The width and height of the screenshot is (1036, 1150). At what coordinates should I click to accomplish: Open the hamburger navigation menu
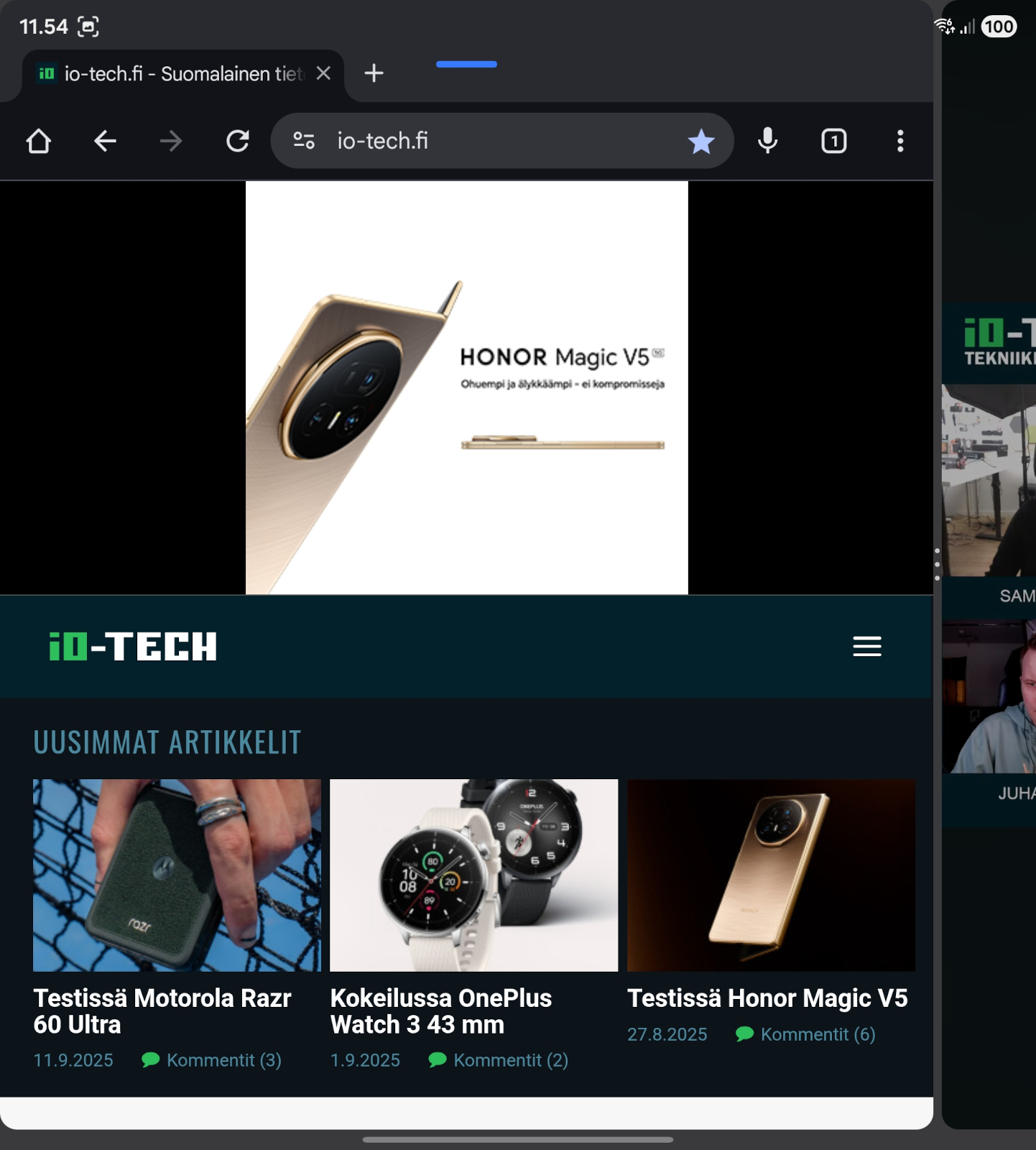[x=867, y=646]
